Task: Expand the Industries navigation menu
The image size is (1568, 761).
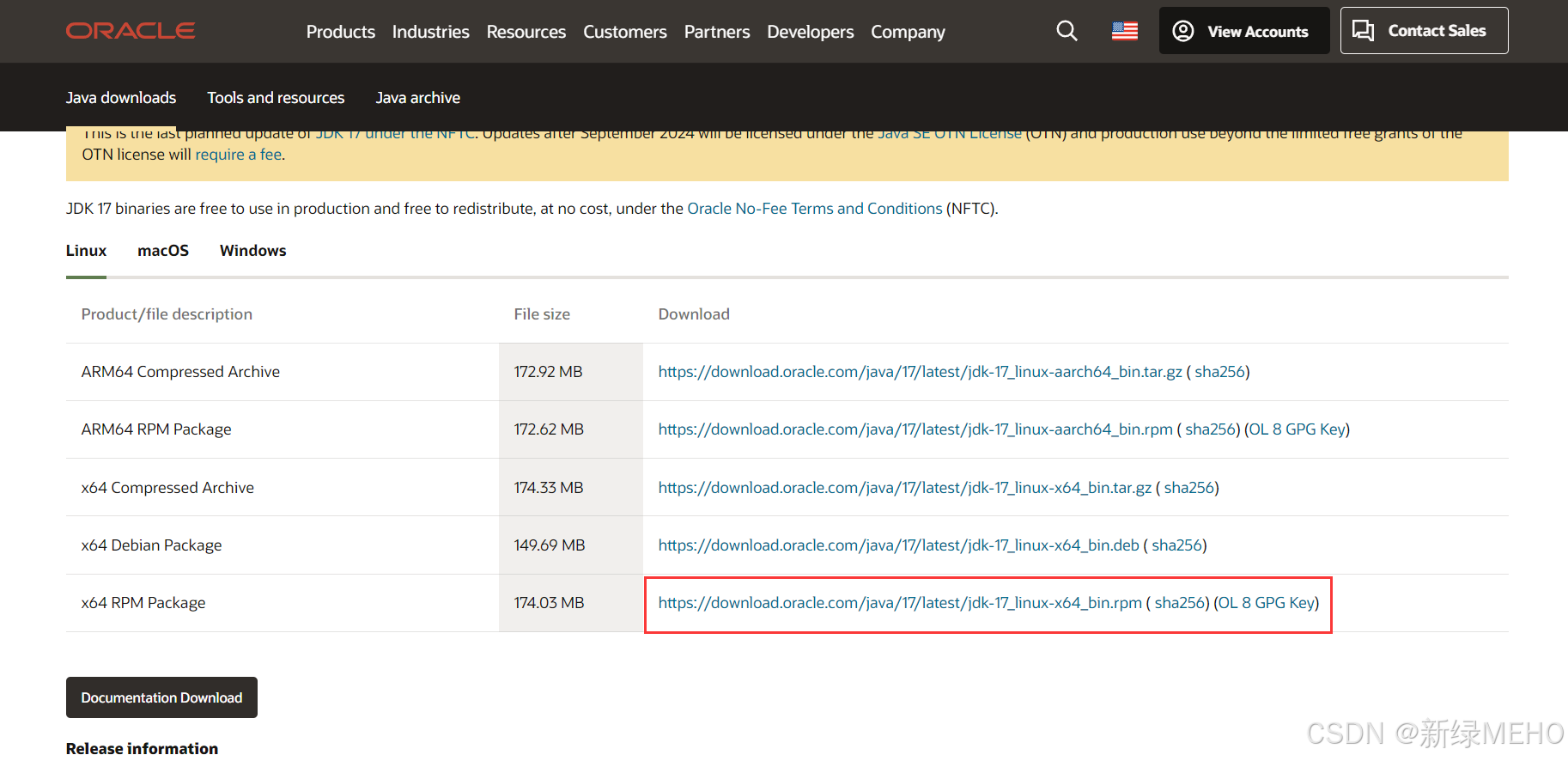Action: point(430,32)
